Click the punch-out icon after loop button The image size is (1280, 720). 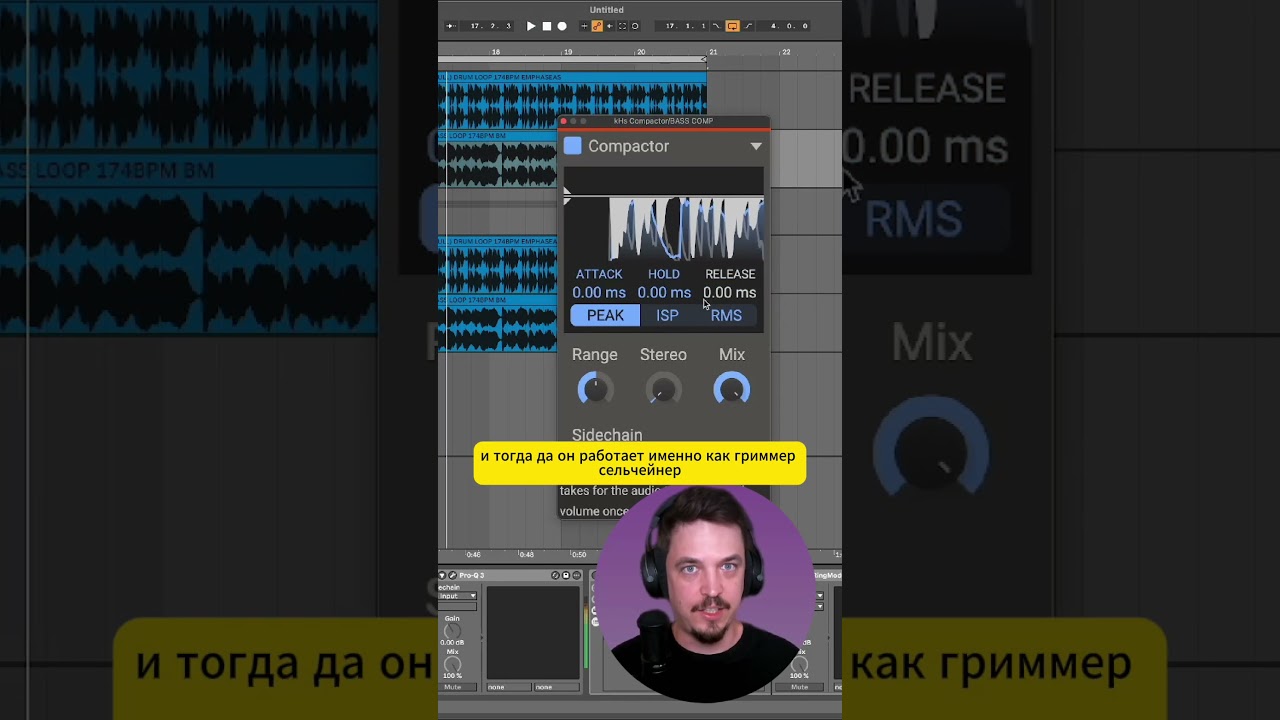click(x=749, y=26)
